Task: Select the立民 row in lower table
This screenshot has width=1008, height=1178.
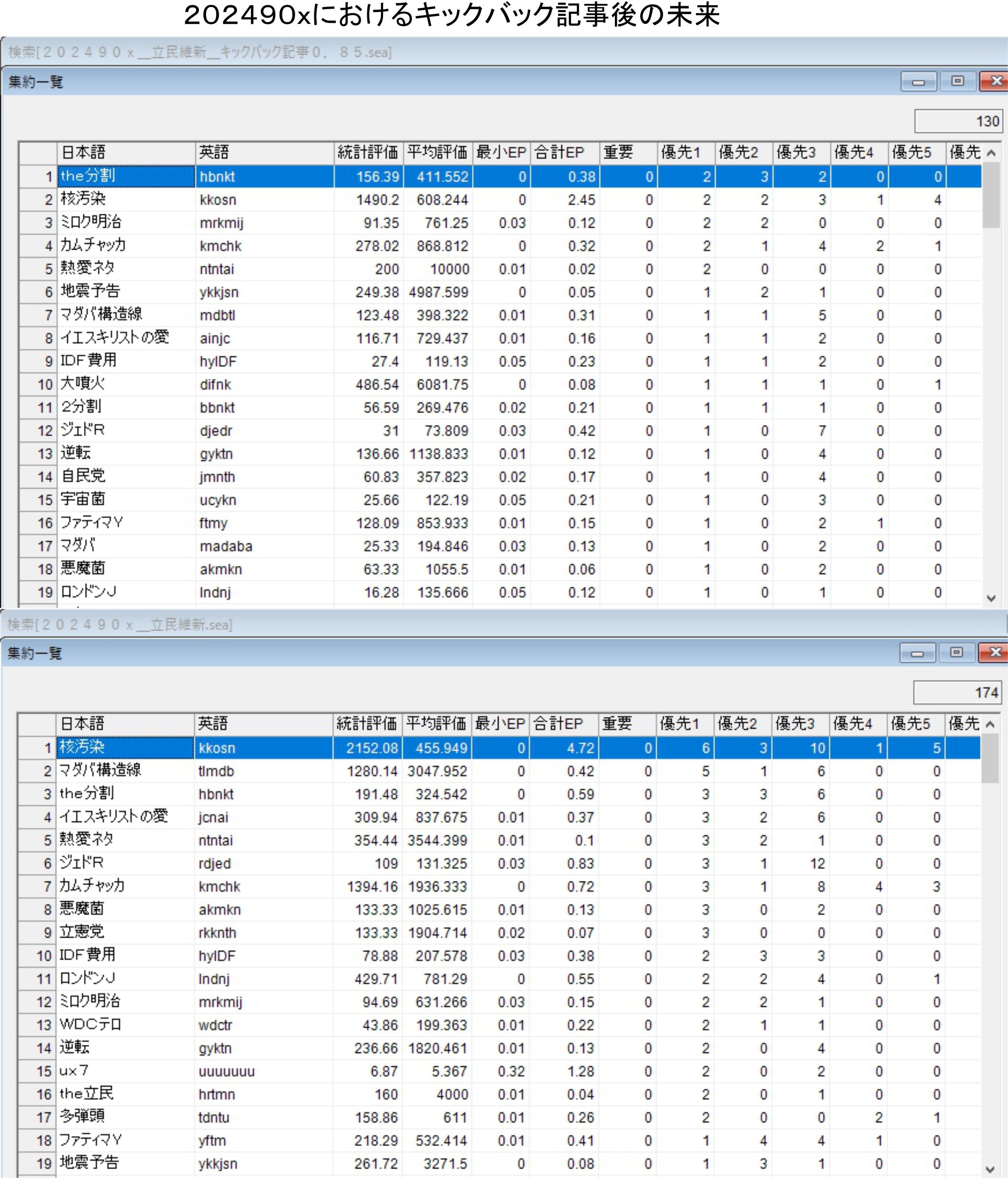Action: tap(499, 1094)
